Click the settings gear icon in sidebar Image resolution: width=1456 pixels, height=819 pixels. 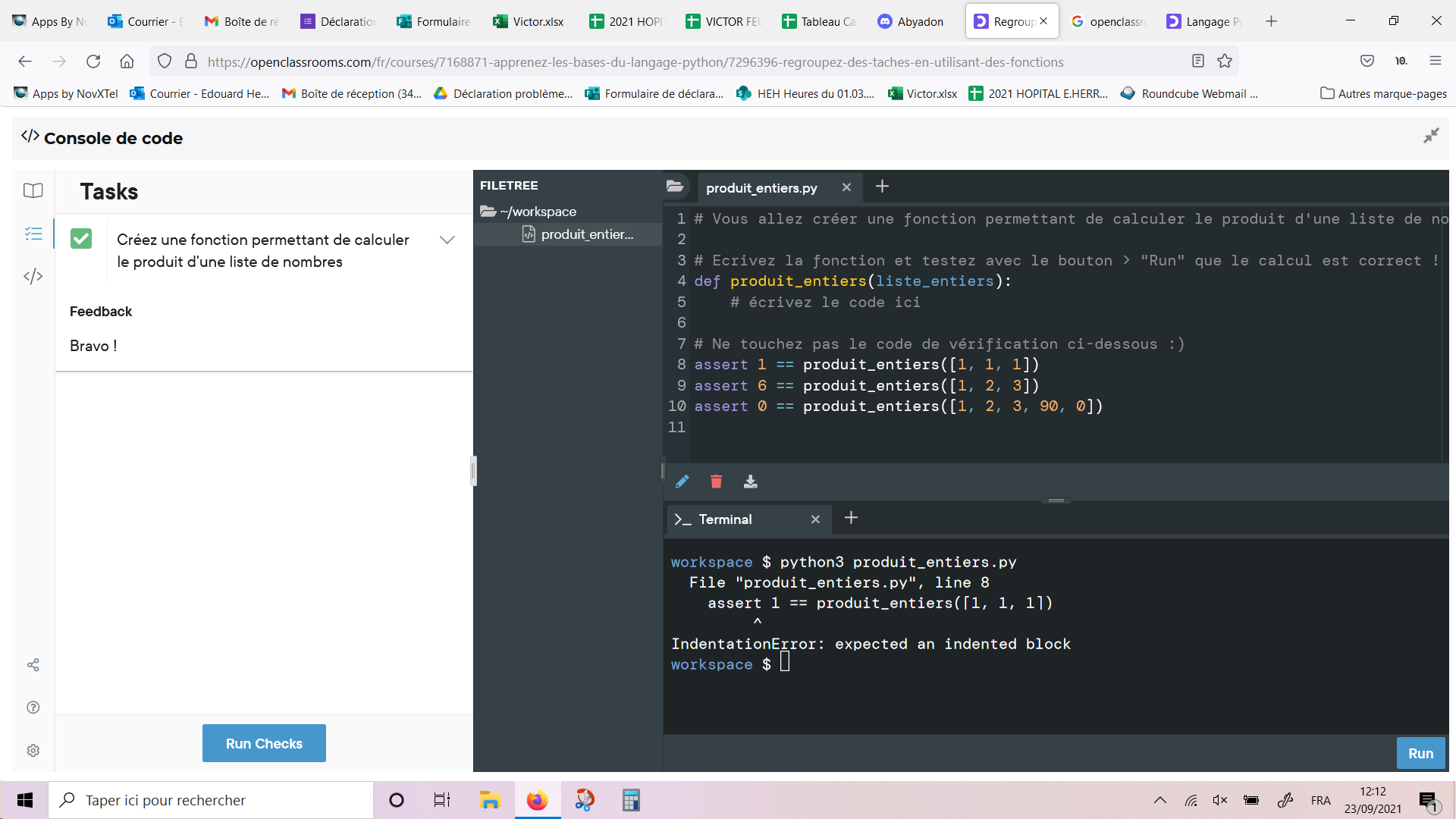33,749
